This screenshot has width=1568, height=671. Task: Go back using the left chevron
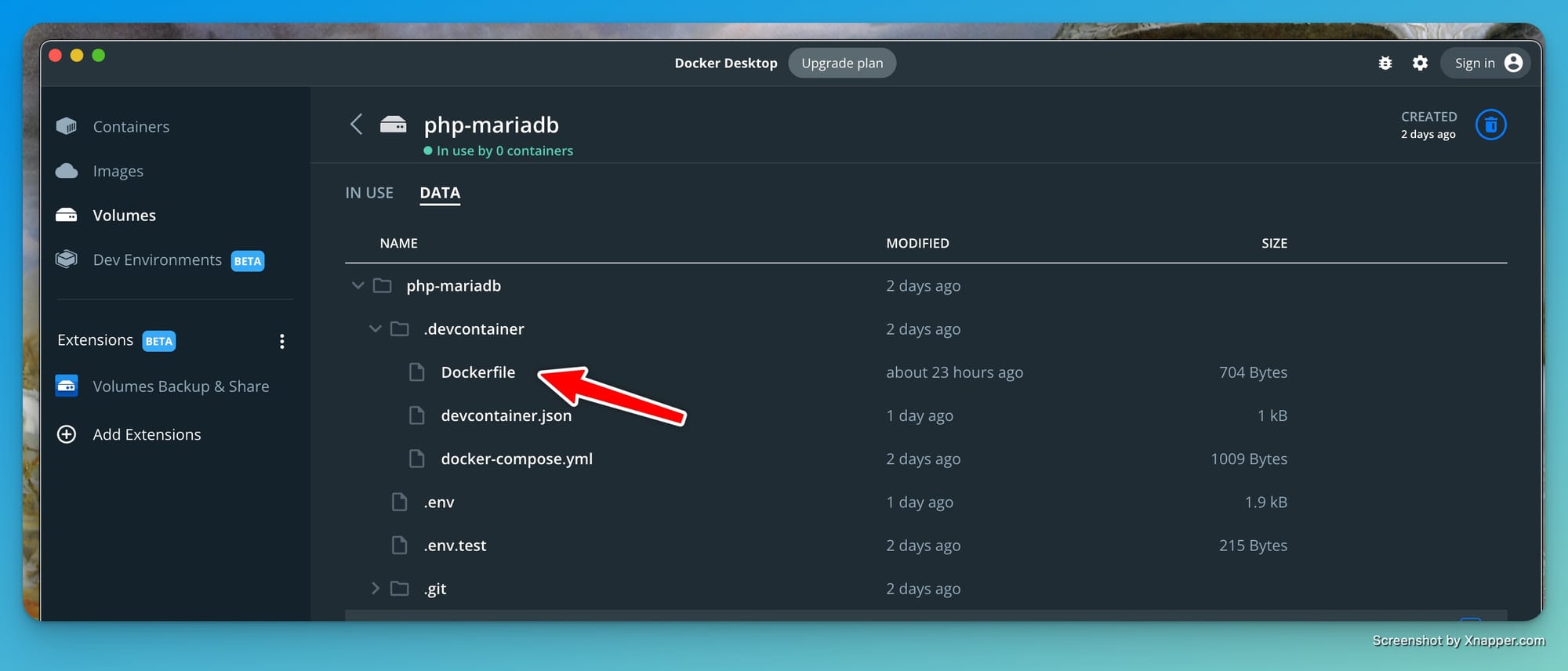(x=356, y=124)
